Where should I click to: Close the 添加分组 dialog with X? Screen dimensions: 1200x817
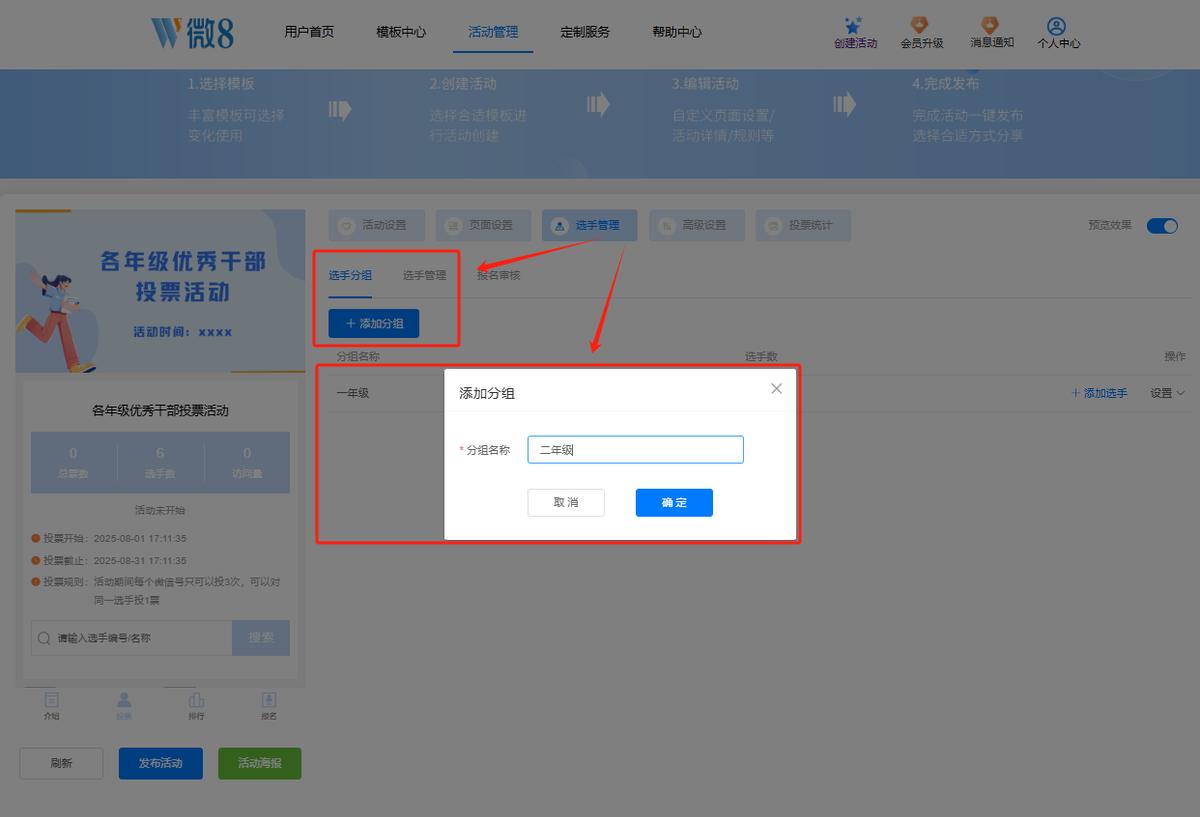(777, 389)
